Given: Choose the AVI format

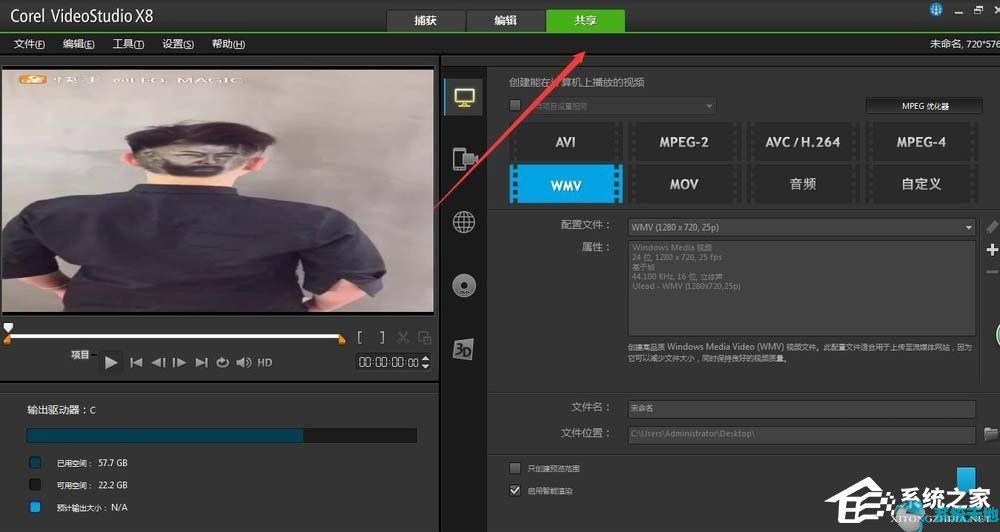Looking at the screenshot, I should pos(565,142).
